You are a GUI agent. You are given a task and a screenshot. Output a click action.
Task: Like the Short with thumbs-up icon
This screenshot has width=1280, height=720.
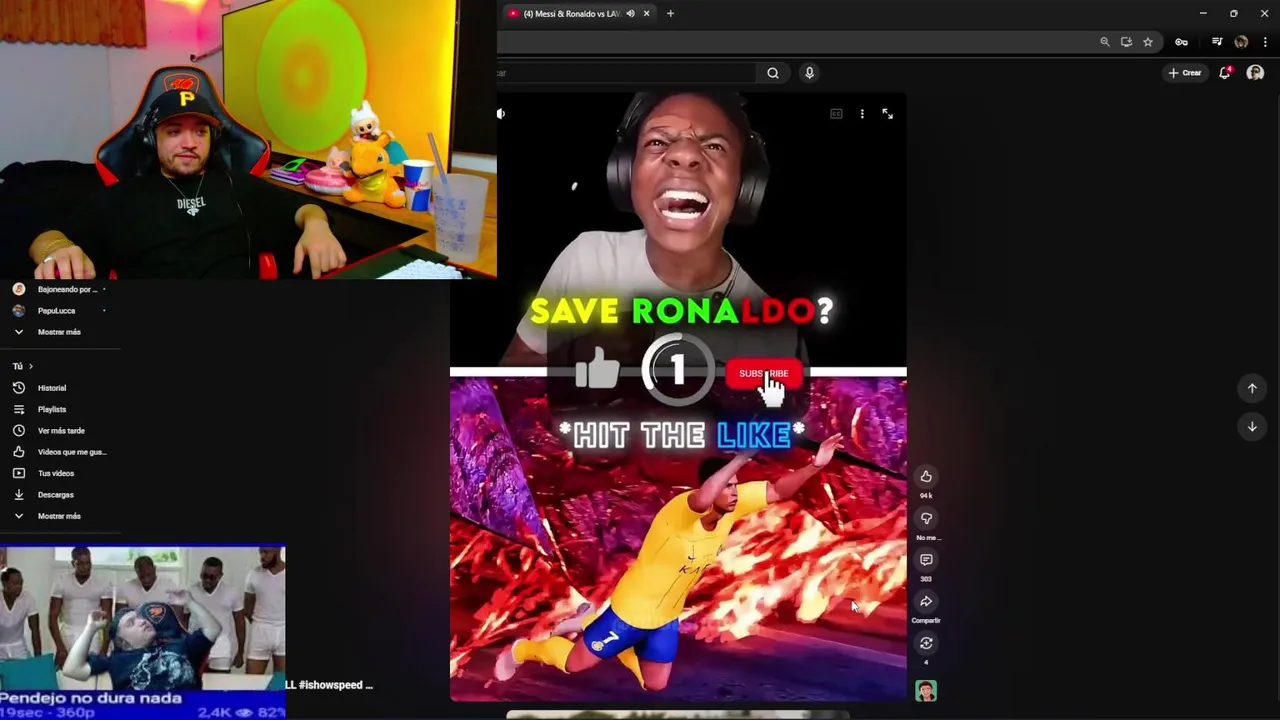coord(926,476)
